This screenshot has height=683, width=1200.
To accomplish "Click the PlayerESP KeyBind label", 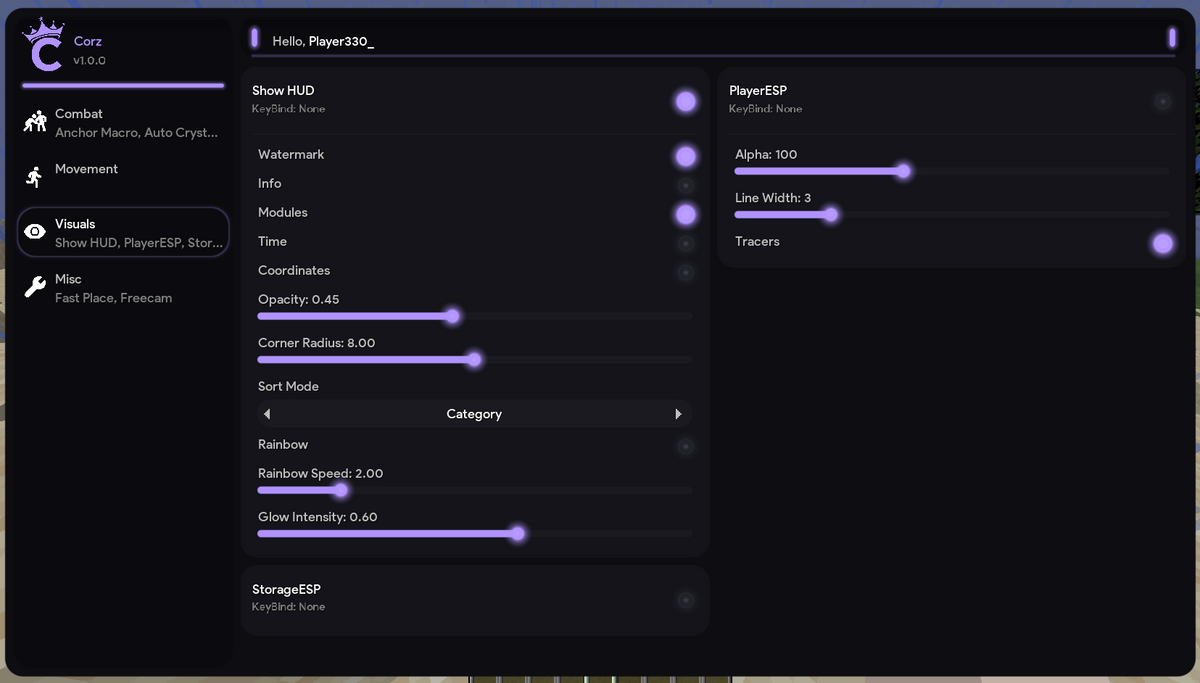I will pyautogui.click(x=765, y=109).
